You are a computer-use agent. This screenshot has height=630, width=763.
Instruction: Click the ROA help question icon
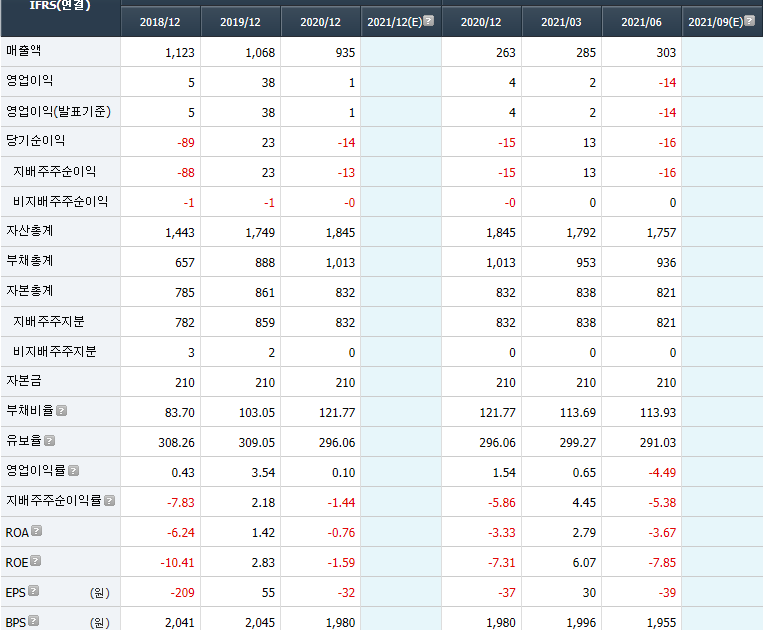click(x=36, y=531)
